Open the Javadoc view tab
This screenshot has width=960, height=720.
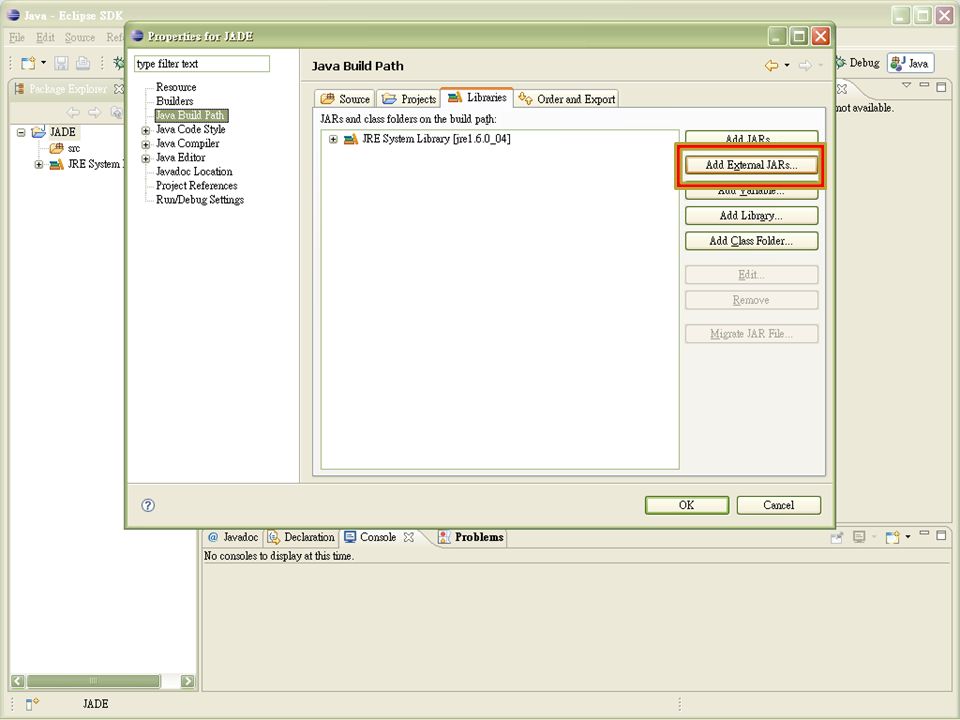tap(233, 537)
